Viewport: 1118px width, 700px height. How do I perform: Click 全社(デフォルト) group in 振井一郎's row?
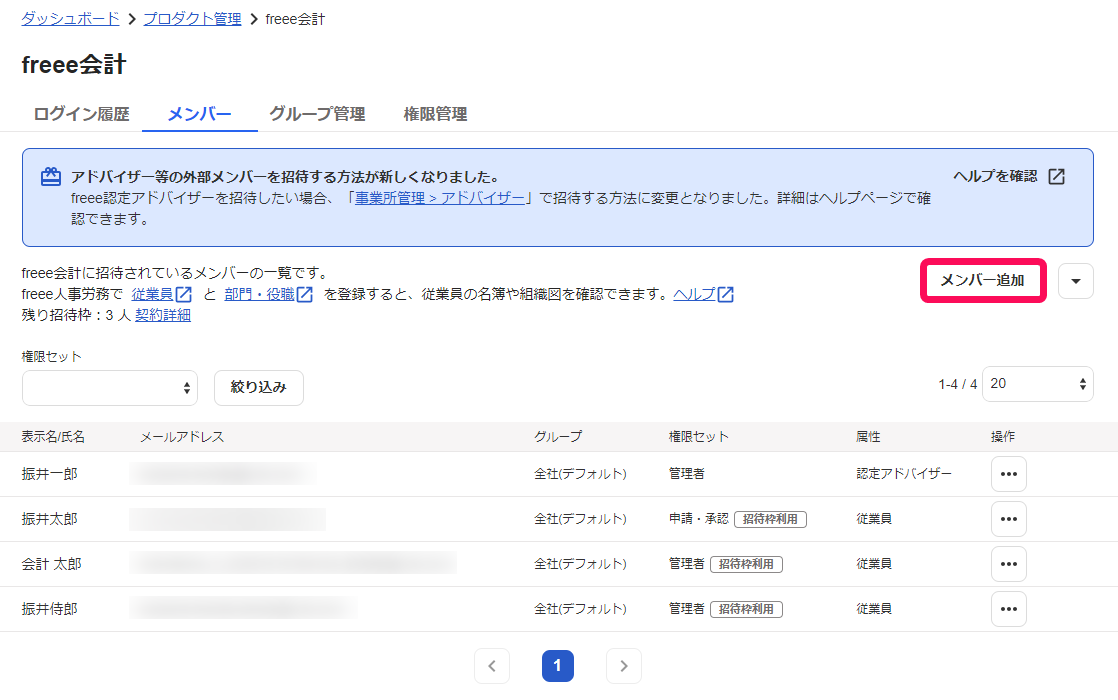(x=580, y=474)
